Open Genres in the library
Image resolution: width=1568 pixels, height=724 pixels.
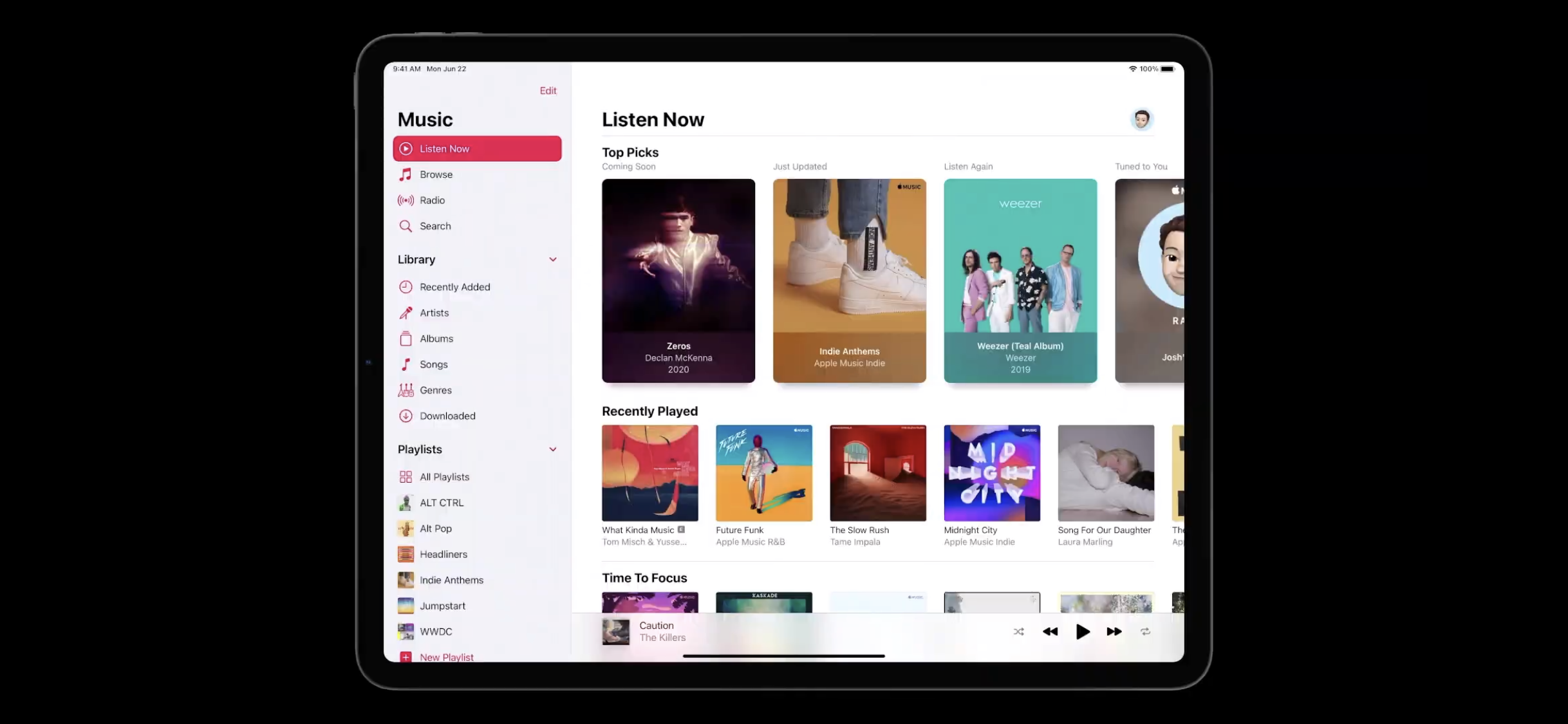(435, 390)
